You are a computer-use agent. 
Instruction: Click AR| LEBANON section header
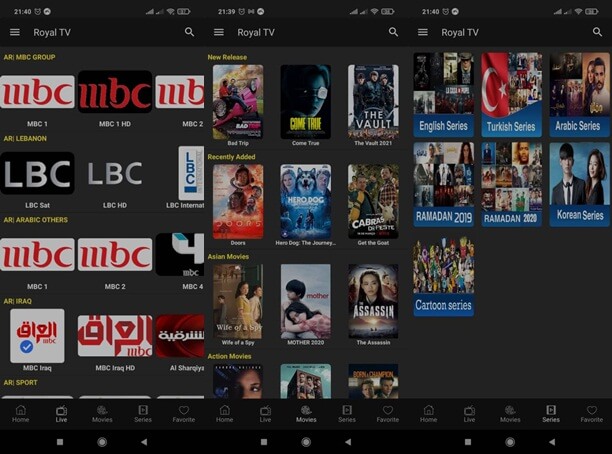pyautogui.click(x=25, y=139)
